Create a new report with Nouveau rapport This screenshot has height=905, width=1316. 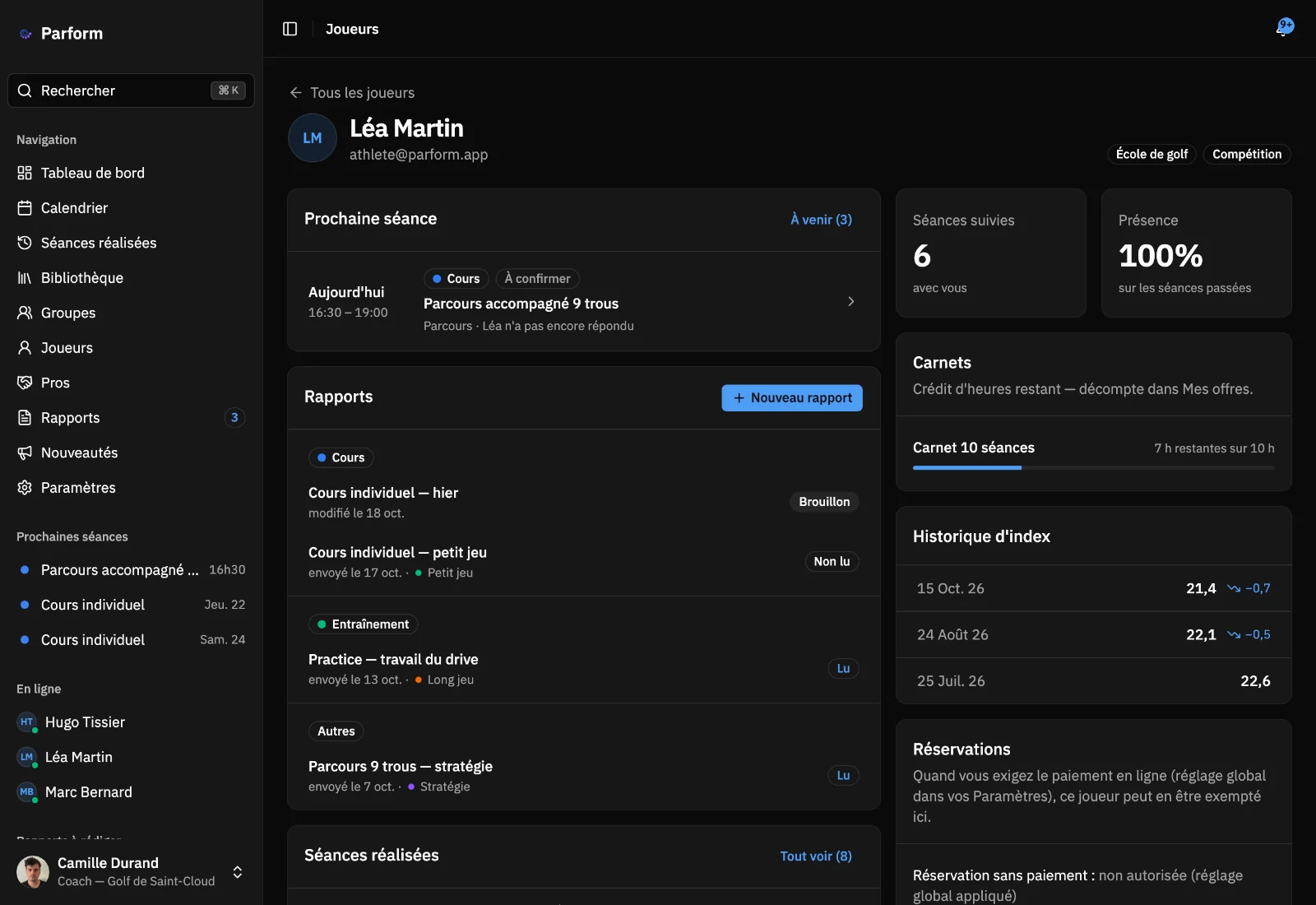click(792, 398)
